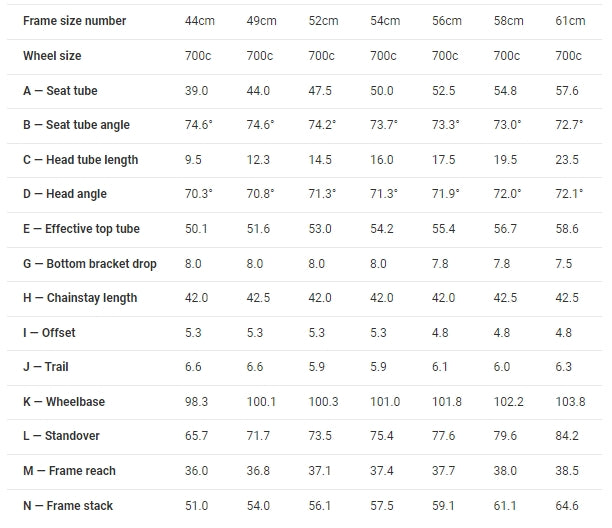Click frame reach value 36.0

pos(196,471)
